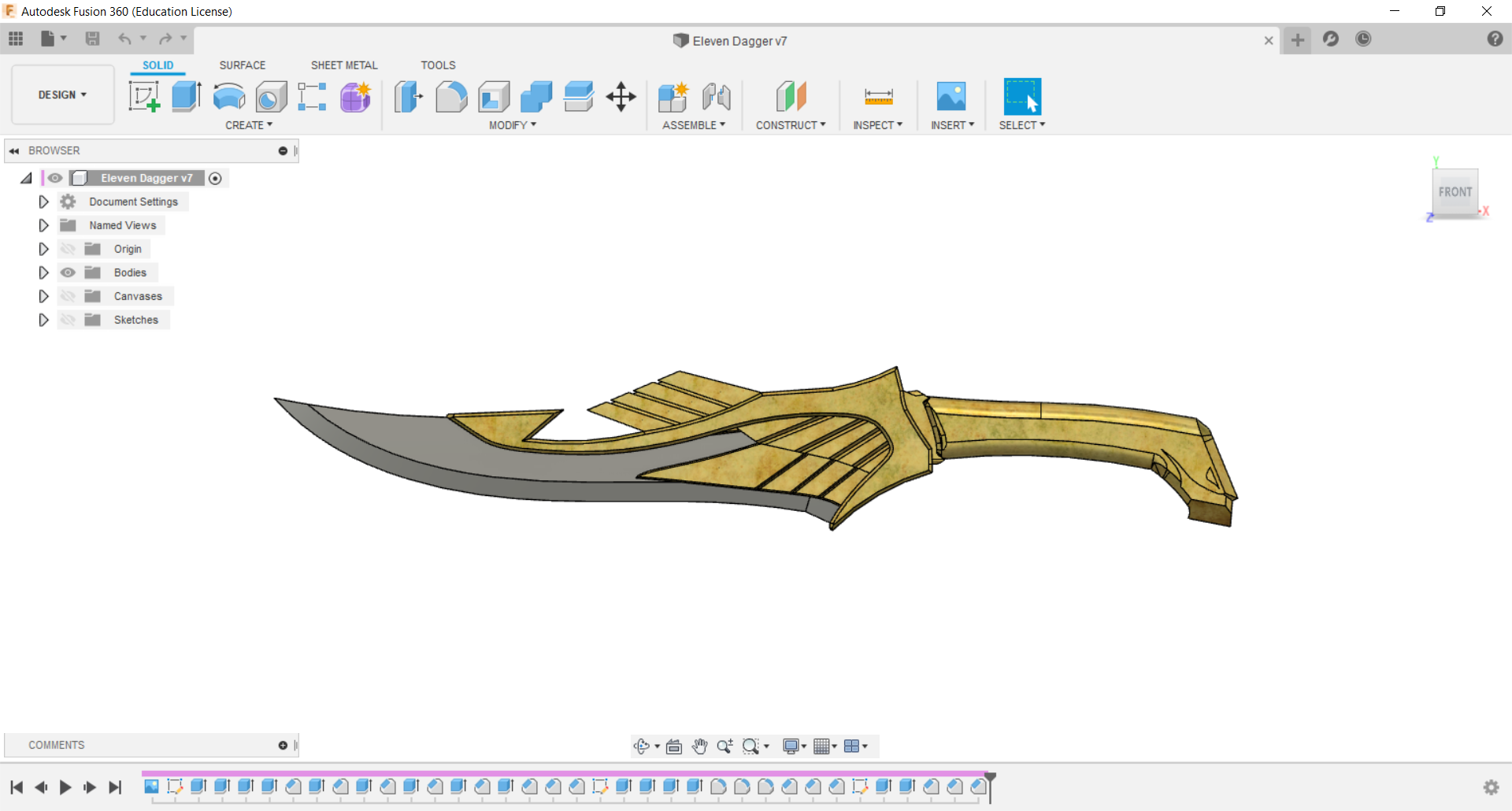Select the Measure tool
The image size is (1512, 811).
coord(879,97)
